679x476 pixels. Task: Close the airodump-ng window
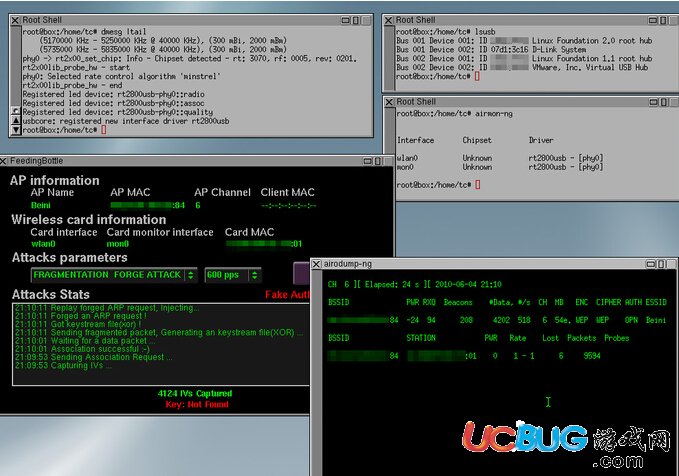[317, 264]
